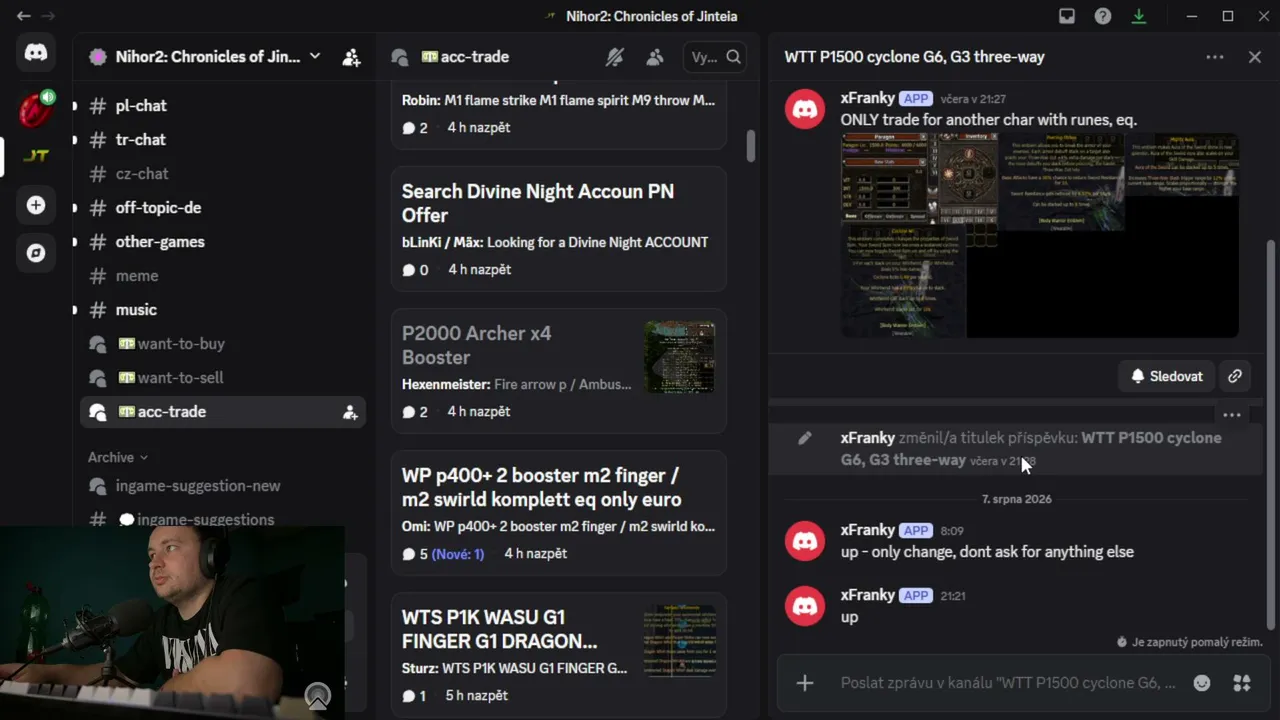Collapse the Archive category
Viewport: 1280px width, 720px height.
[118, 457]
